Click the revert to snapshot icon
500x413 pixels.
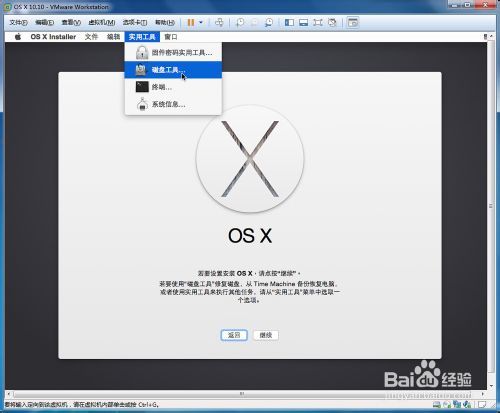tap(254, 22)
